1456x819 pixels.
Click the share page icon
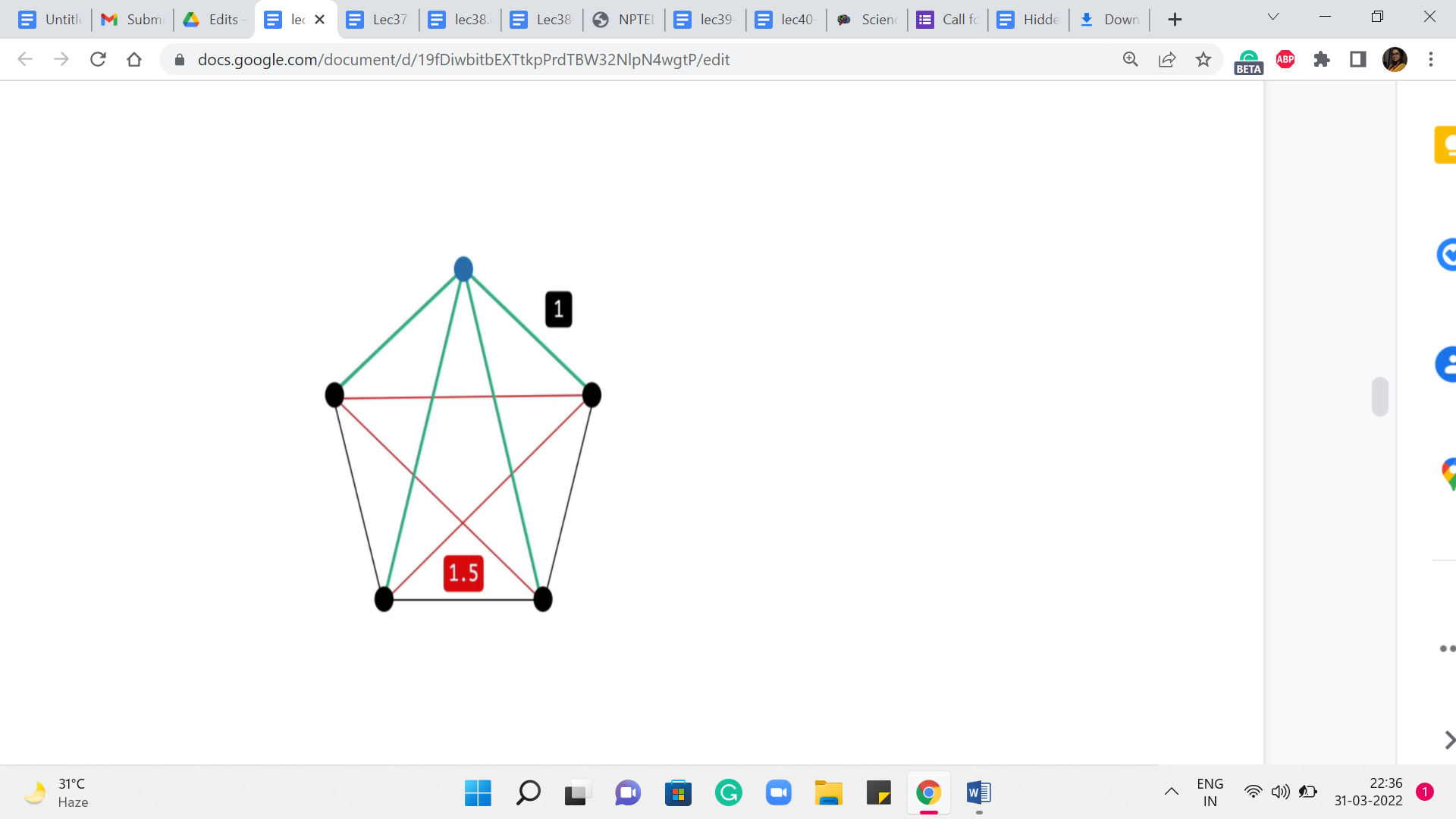tap(1167, 59)
